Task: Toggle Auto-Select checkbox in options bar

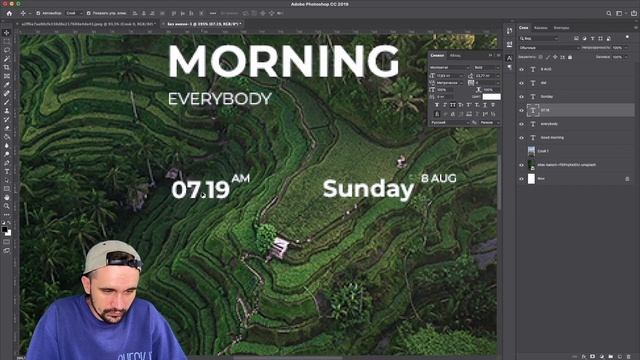Action: pyautogui.click(x=38, y=13)
